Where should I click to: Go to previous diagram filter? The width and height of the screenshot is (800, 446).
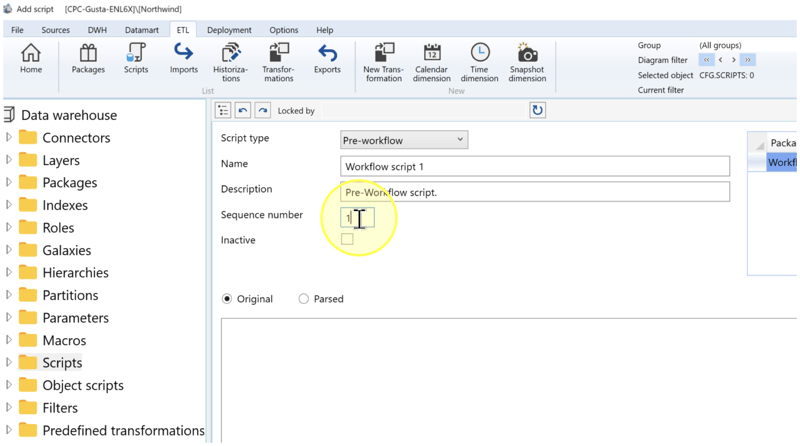[x=720, y=60]
